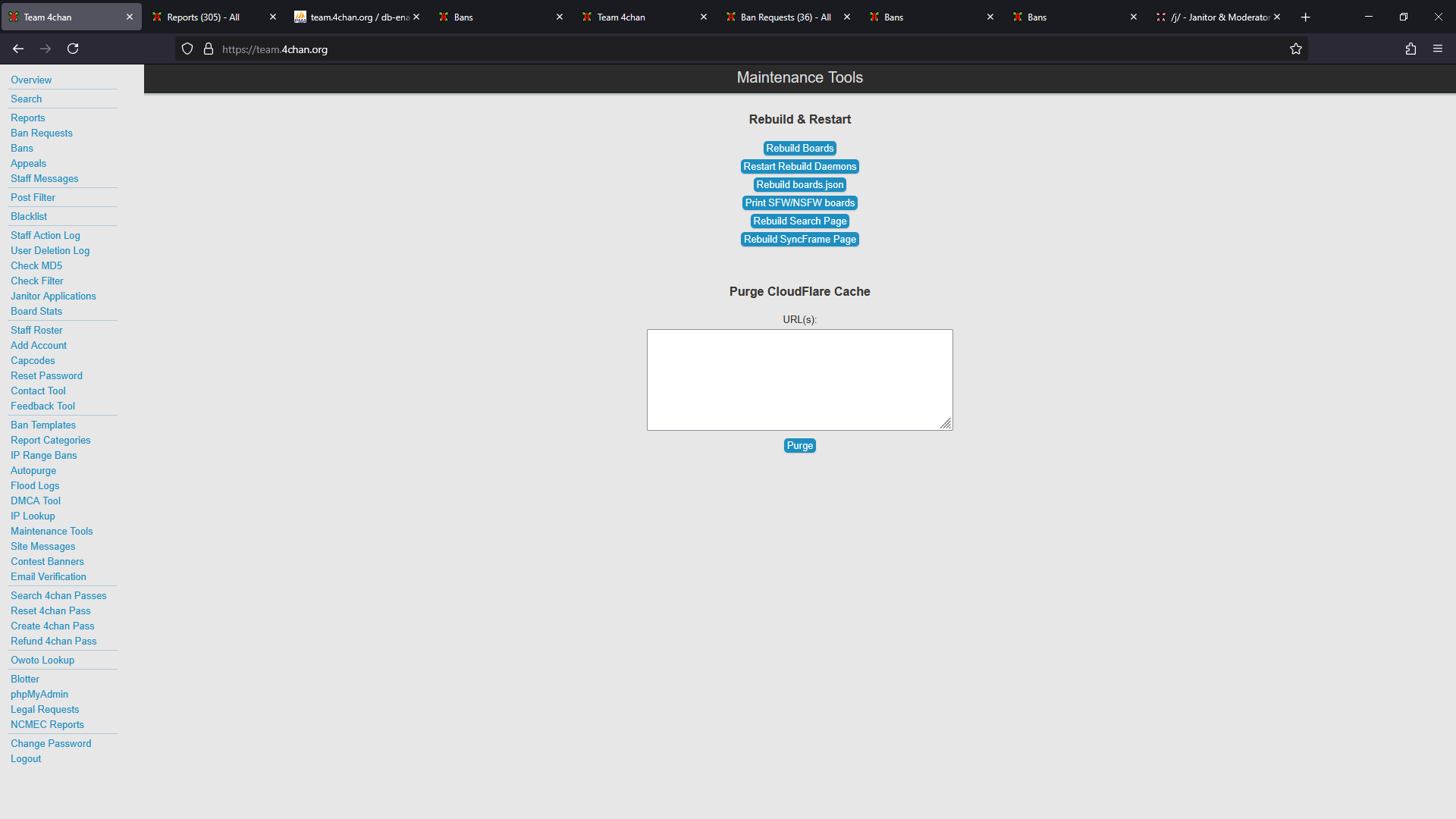Image resolution: width=1456 pixels, height=819 pixels.
Task: Click the back arrow navigation icon
Action: point(18,49)
